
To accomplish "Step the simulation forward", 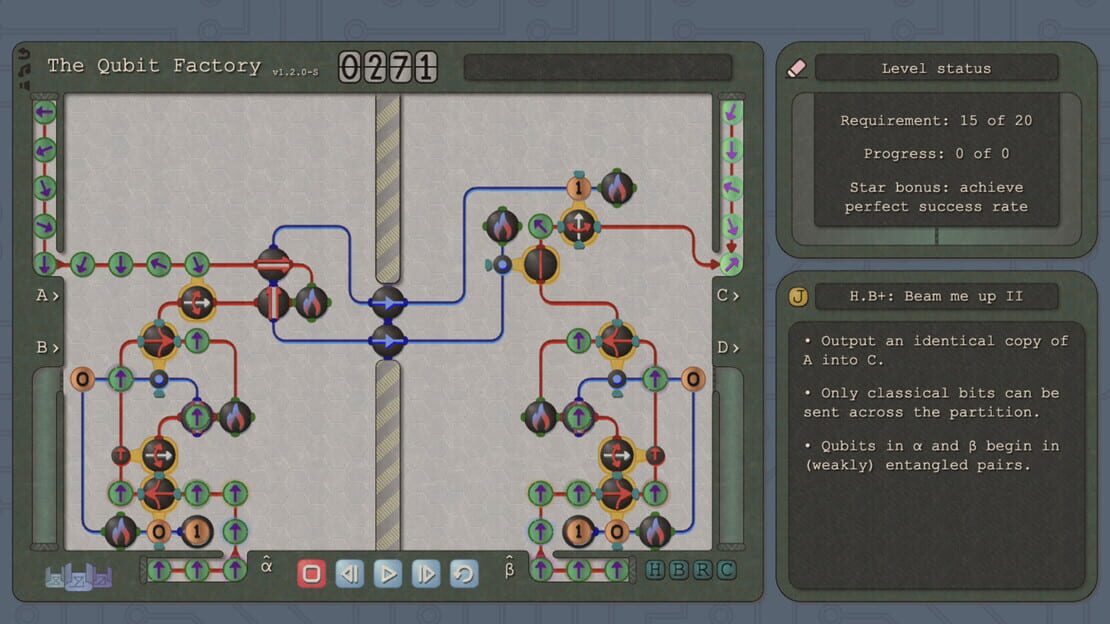I will coord(425,573).
